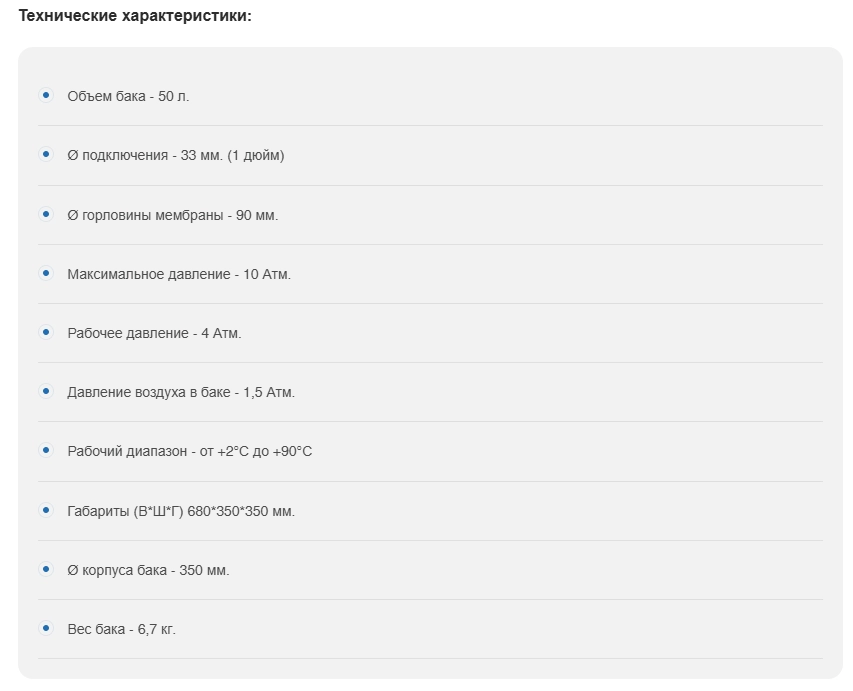Click the bullet next to Габариты
Screen dimensions: 853x691
point(46,510)
